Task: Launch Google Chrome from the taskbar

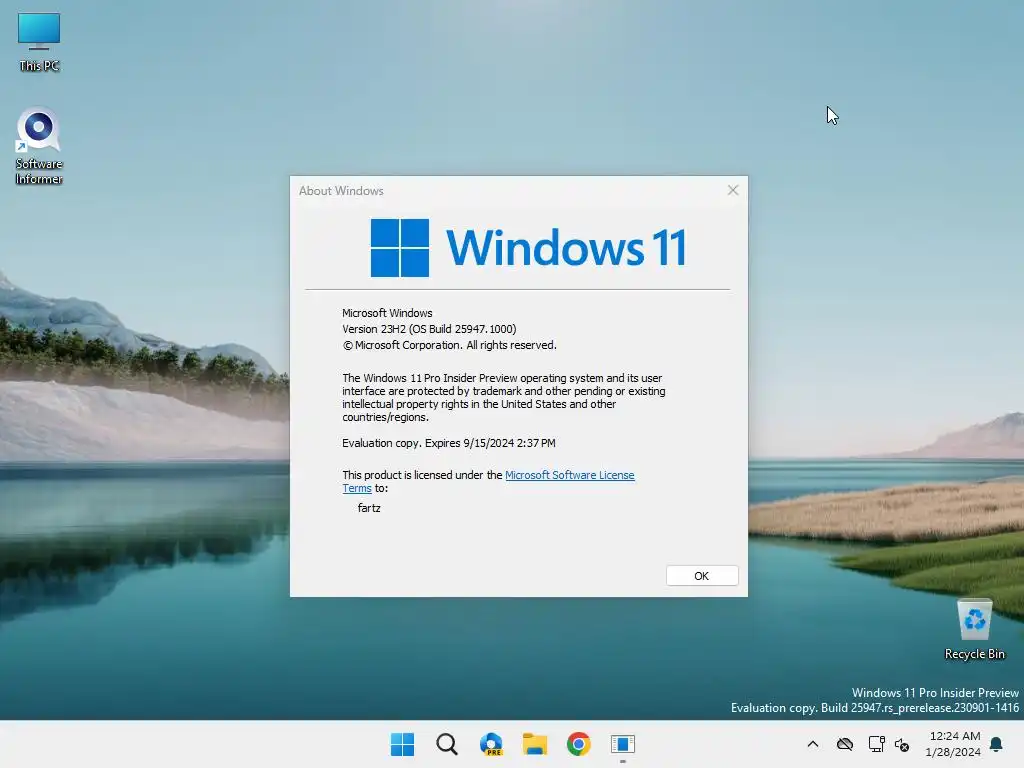Action: click(579, 744)
